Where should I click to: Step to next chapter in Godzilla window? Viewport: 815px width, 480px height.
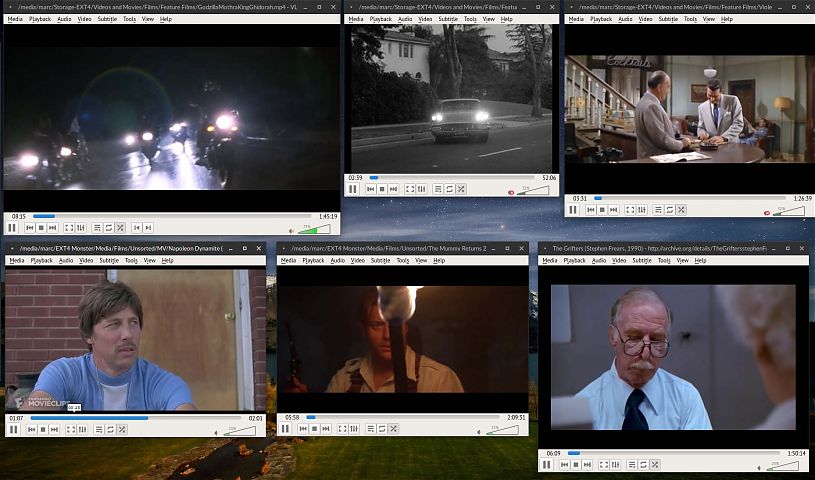pos(148,228)
